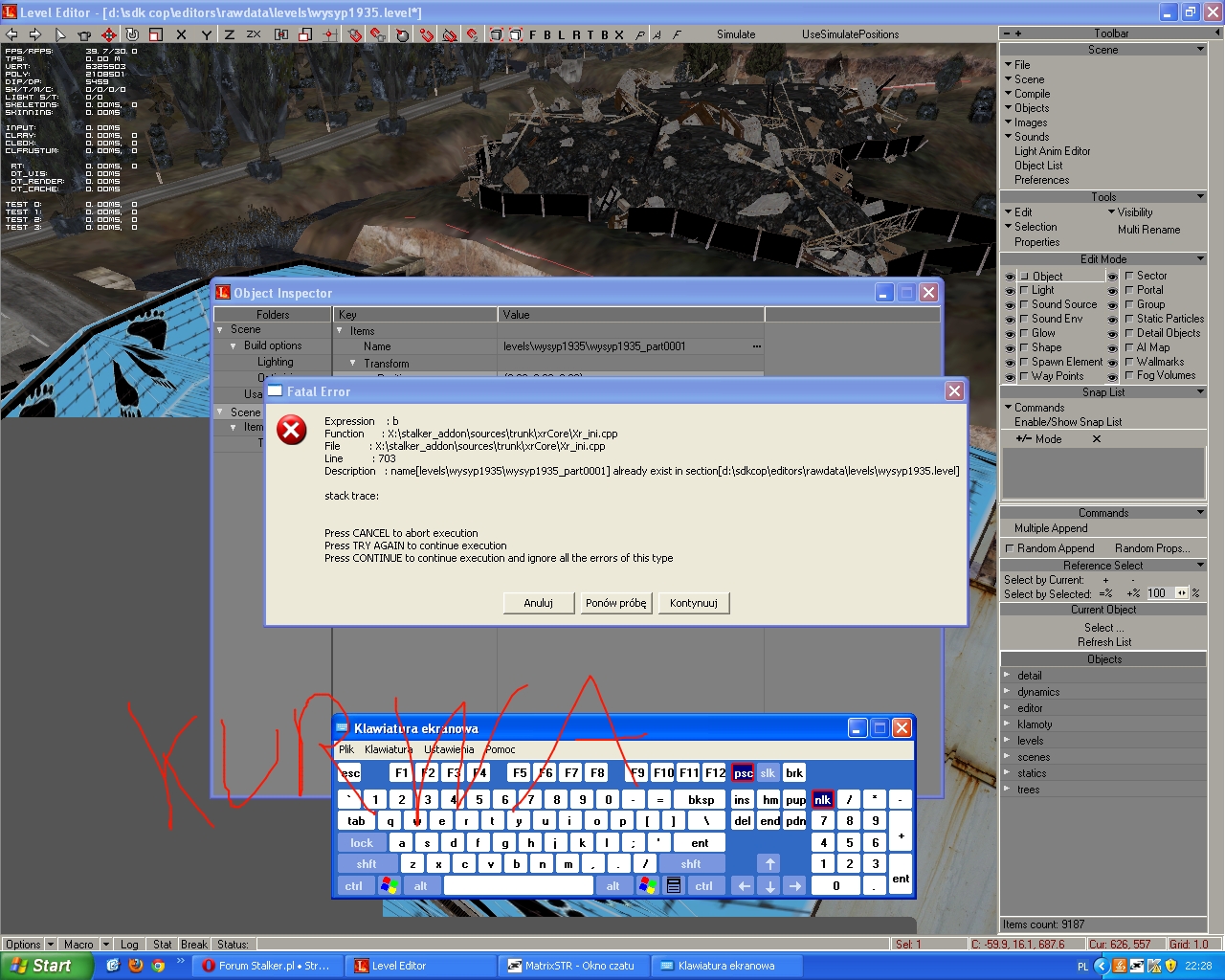1225x980 pixels.
Task: Open Ustawienia menu in on-screen keyboard
Action: 449,749
